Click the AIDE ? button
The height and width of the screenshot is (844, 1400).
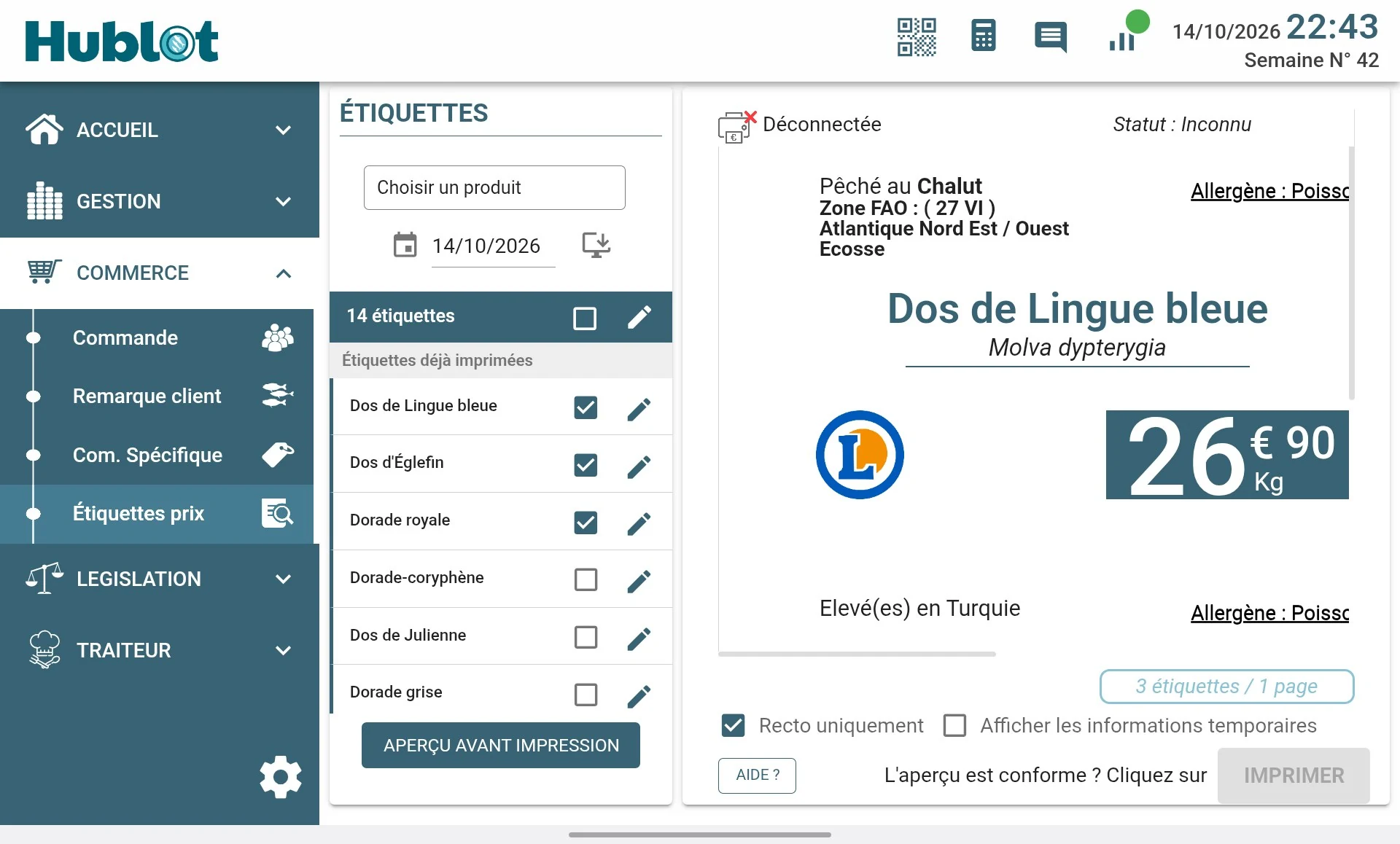pyautogui.click(x=757, y=775)
